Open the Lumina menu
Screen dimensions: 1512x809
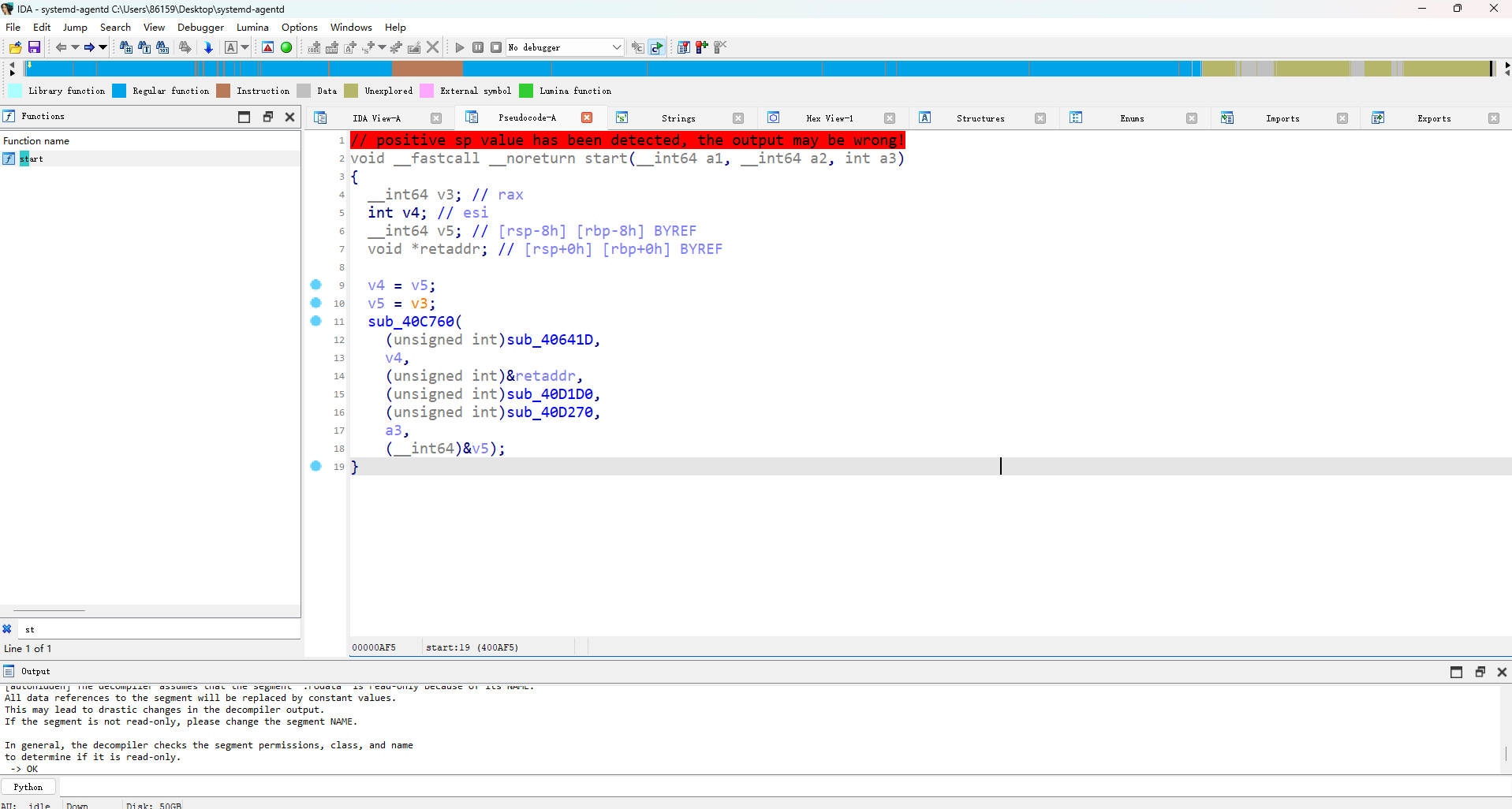click(252, 27)
